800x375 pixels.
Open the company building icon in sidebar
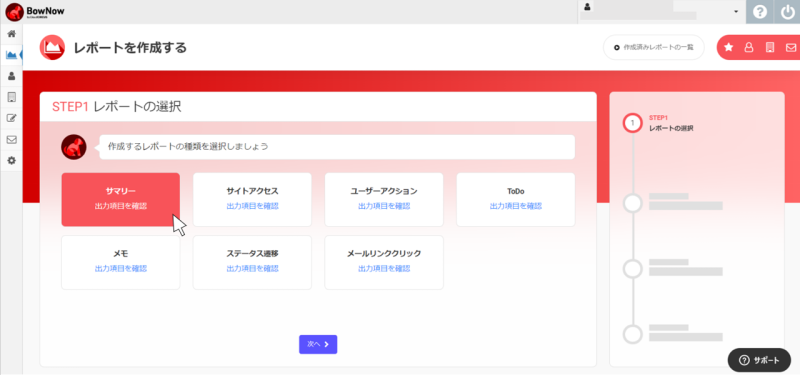(x=11, y=97)
